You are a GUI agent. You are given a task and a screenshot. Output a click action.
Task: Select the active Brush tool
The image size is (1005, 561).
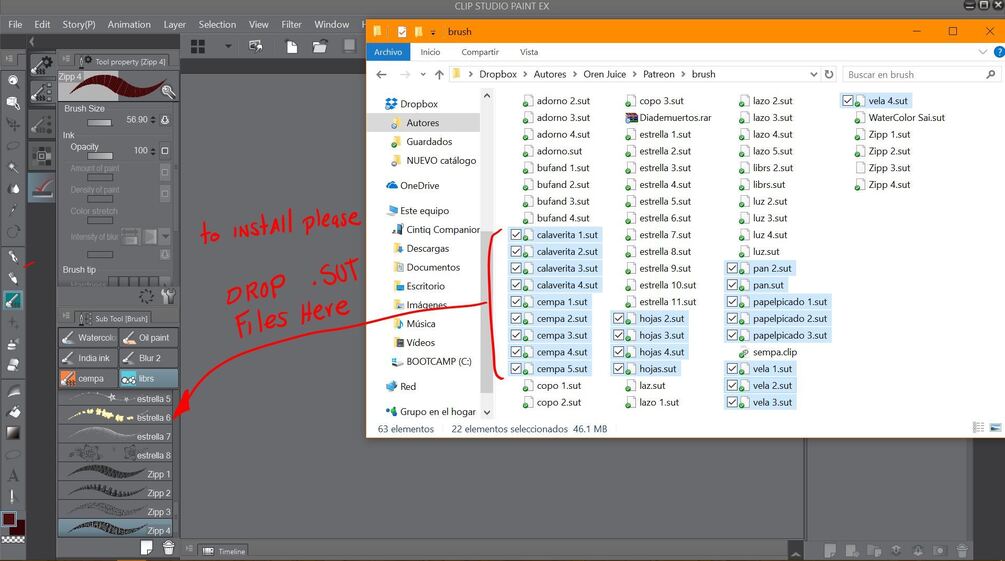(13, 299)
